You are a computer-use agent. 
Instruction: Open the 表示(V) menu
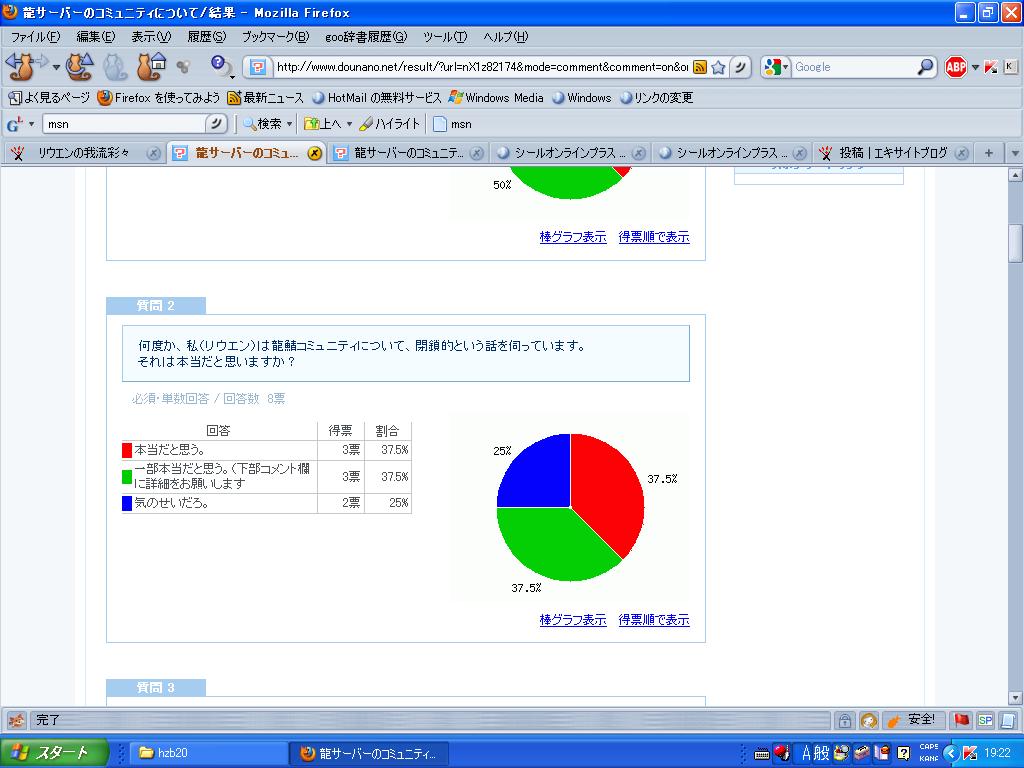pos(151,37)
